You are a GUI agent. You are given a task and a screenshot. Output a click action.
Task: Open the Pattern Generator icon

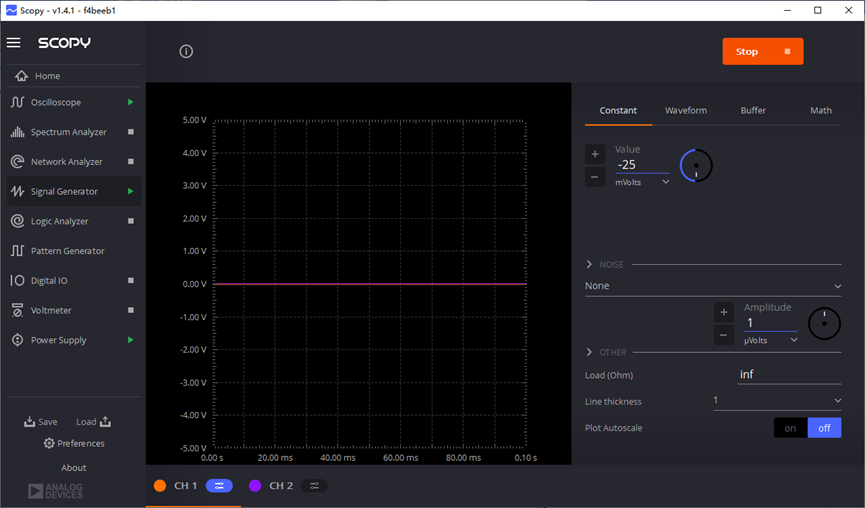coord(18,251)
